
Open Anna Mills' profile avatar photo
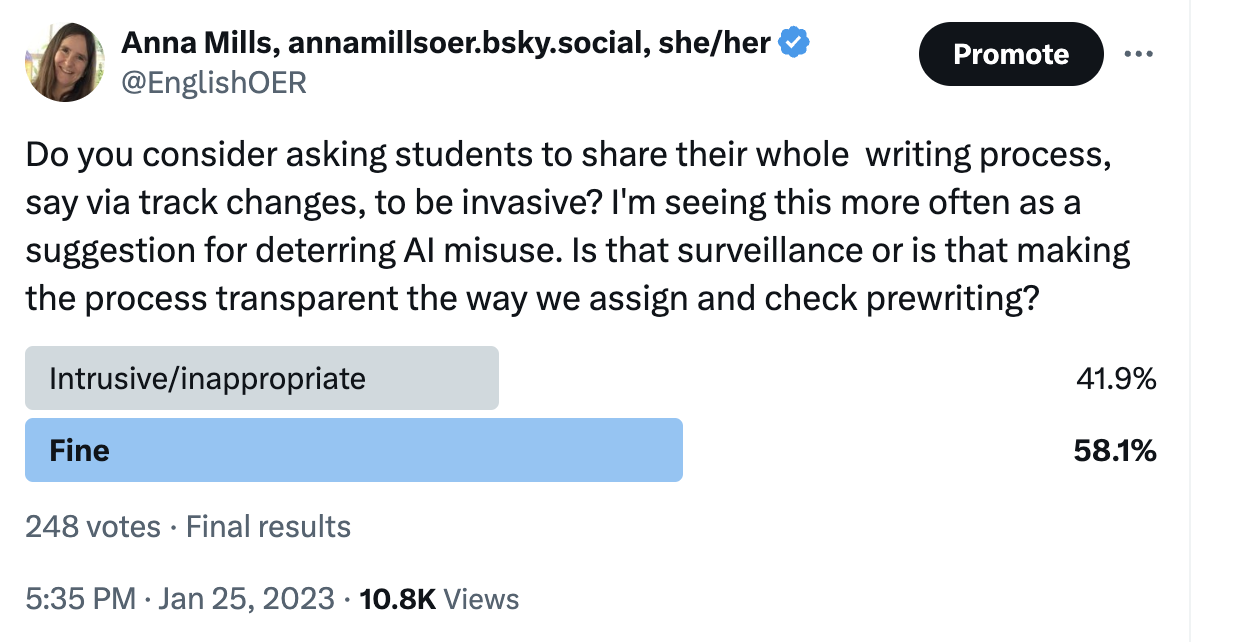pos(64,61)
